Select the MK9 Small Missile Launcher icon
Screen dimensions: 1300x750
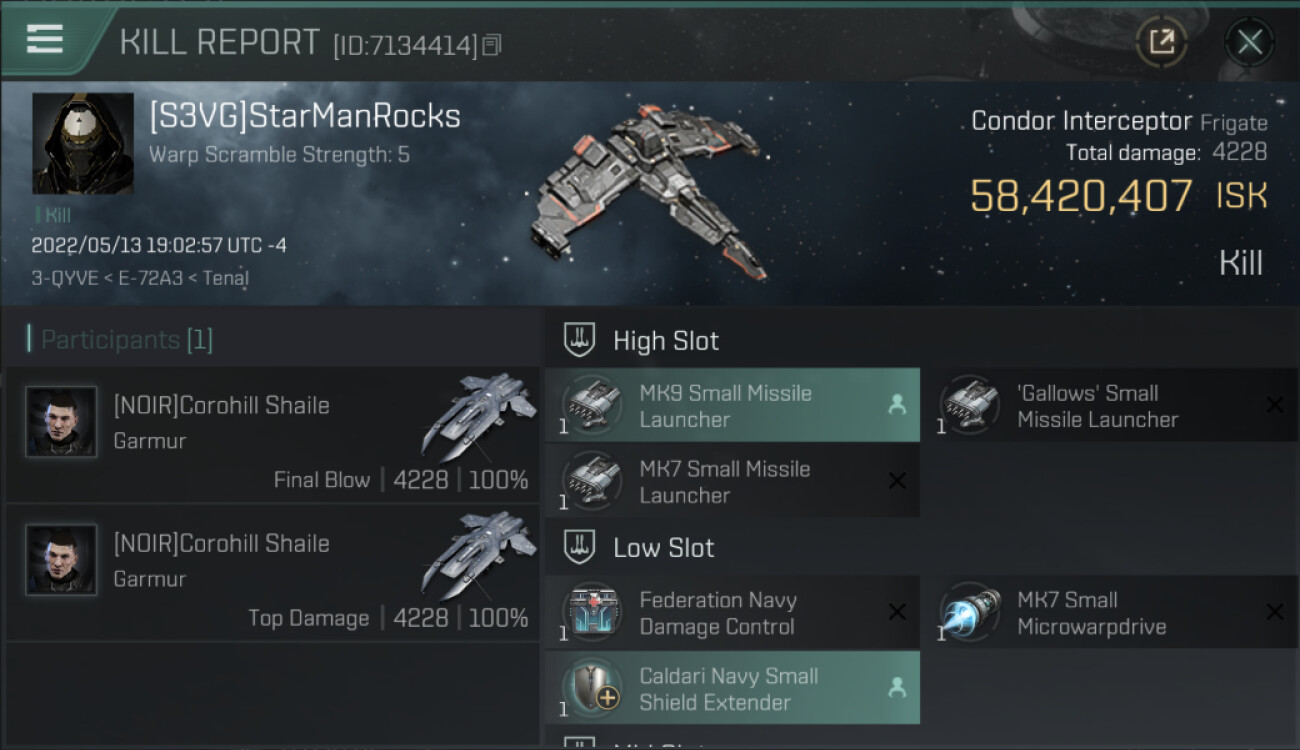(590, 405)
